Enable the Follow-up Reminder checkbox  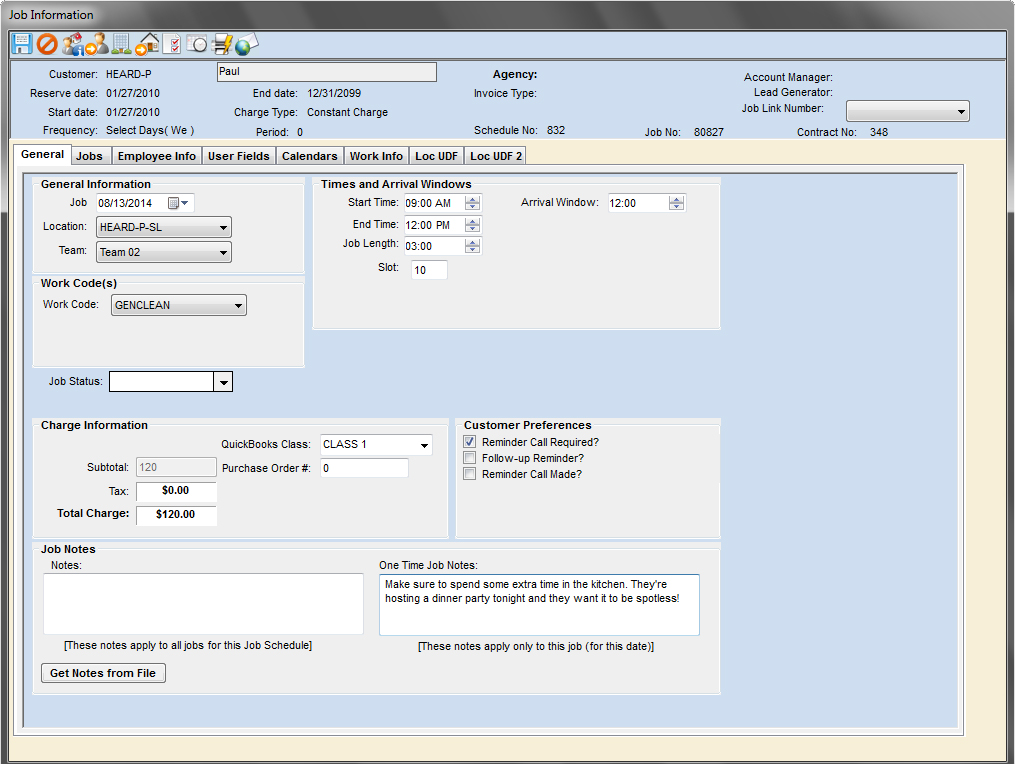pyautogui.click(x=470, y=458)
